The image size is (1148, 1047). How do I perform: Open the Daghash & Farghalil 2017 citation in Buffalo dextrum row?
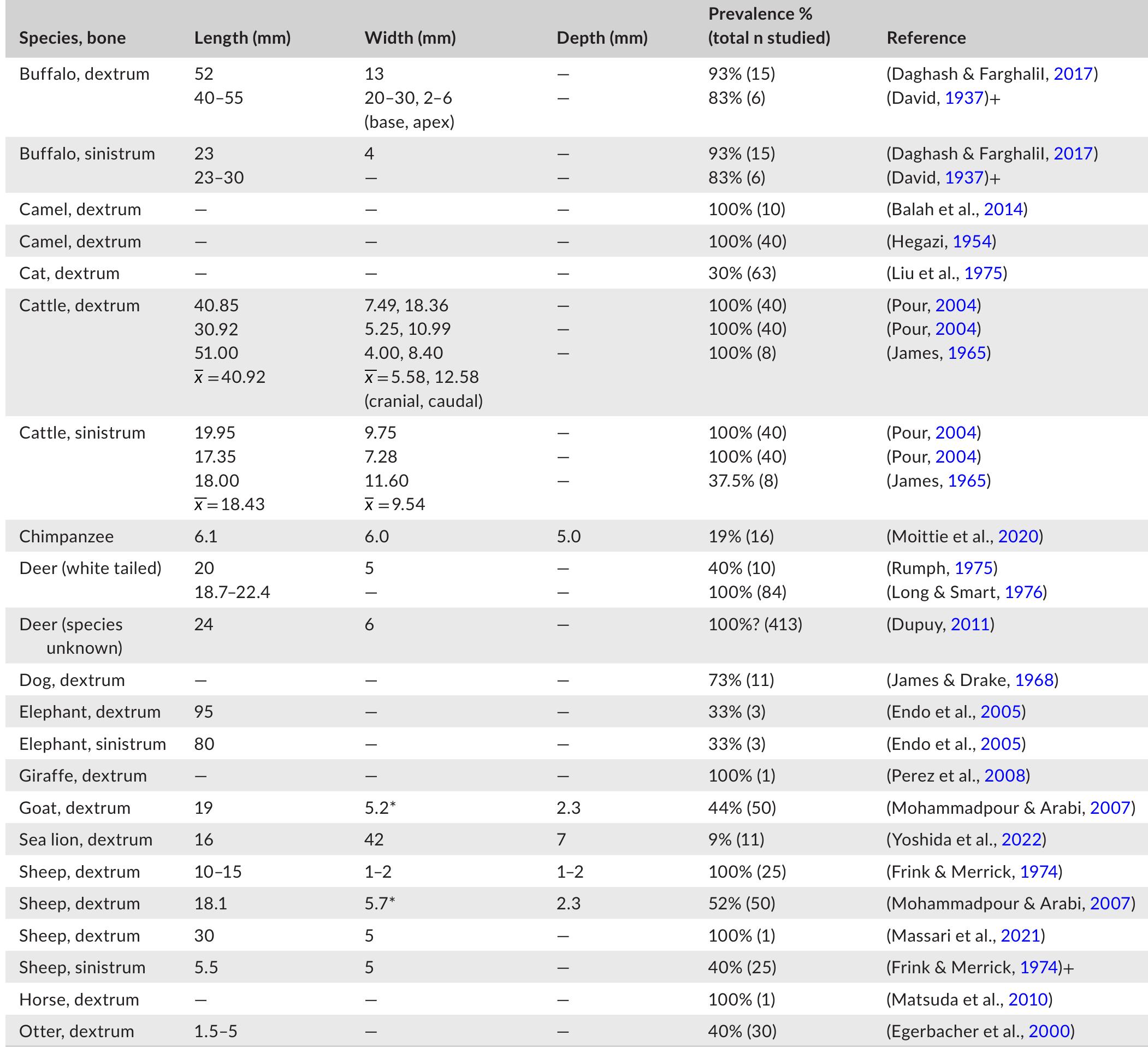coord(1073,74)
